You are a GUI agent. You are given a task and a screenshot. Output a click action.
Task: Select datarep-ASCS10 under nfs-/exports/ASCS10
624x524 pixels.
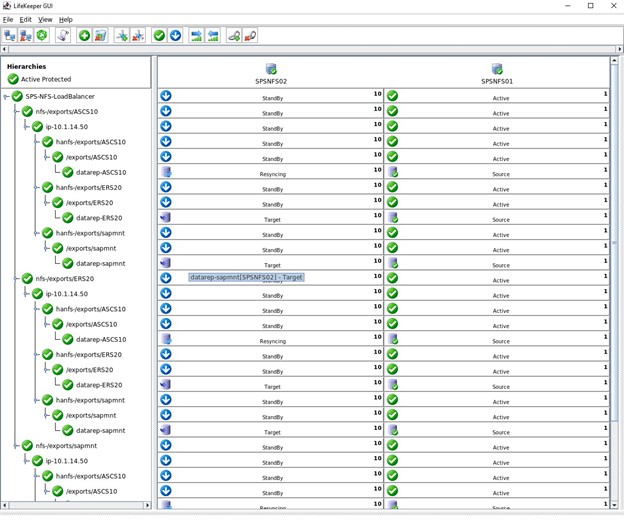101,172
